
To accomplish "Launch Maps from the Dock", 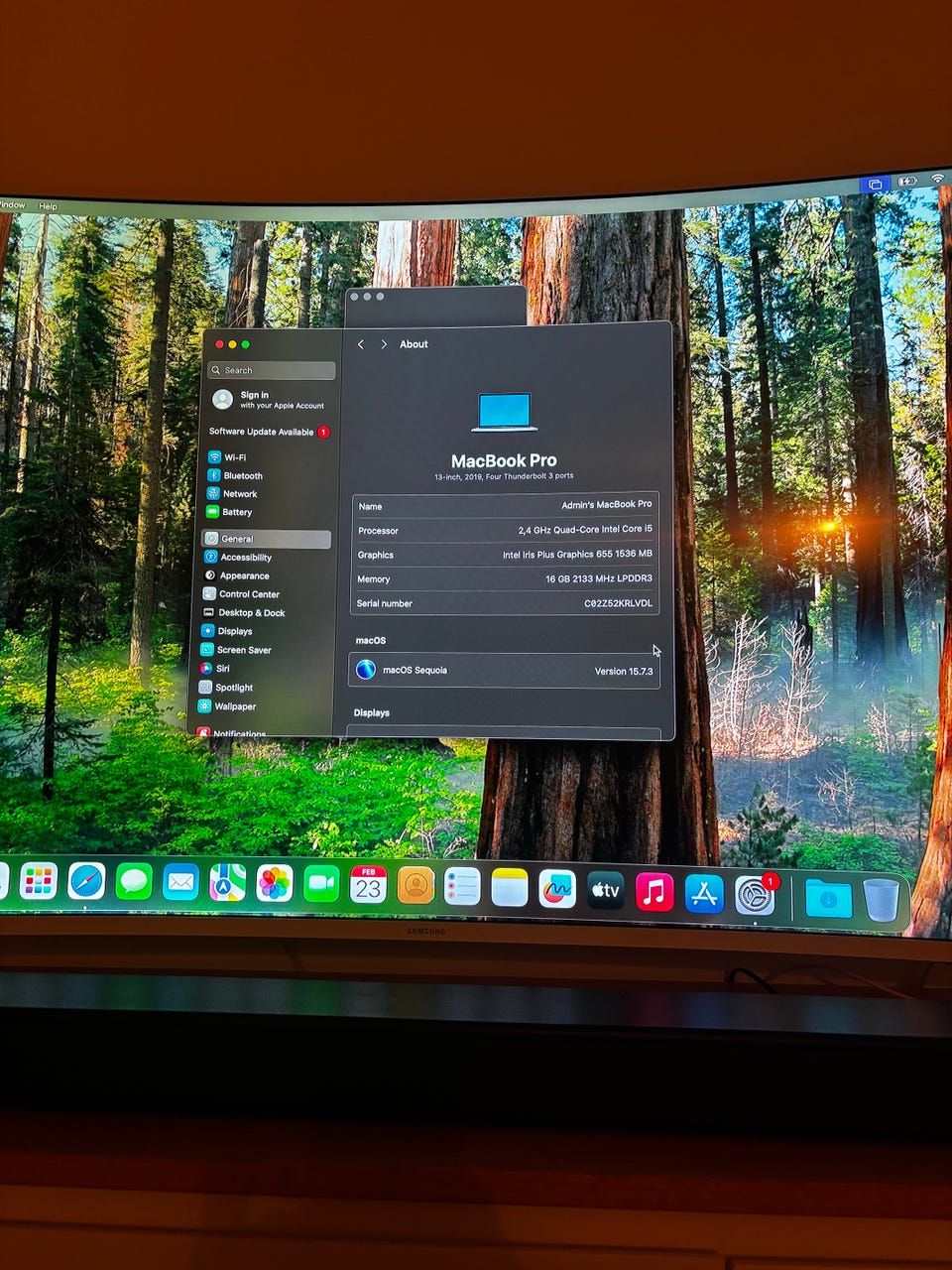I will click(227, 883).
